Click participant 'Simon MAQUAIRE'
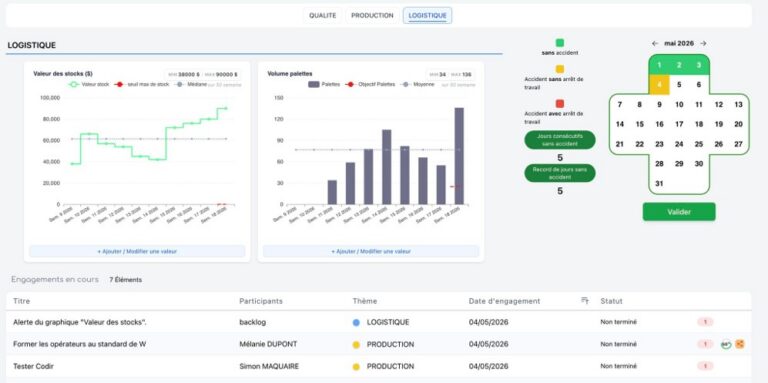Image resolution: width=768 pixels, height=383 pixels. (269, 366)
